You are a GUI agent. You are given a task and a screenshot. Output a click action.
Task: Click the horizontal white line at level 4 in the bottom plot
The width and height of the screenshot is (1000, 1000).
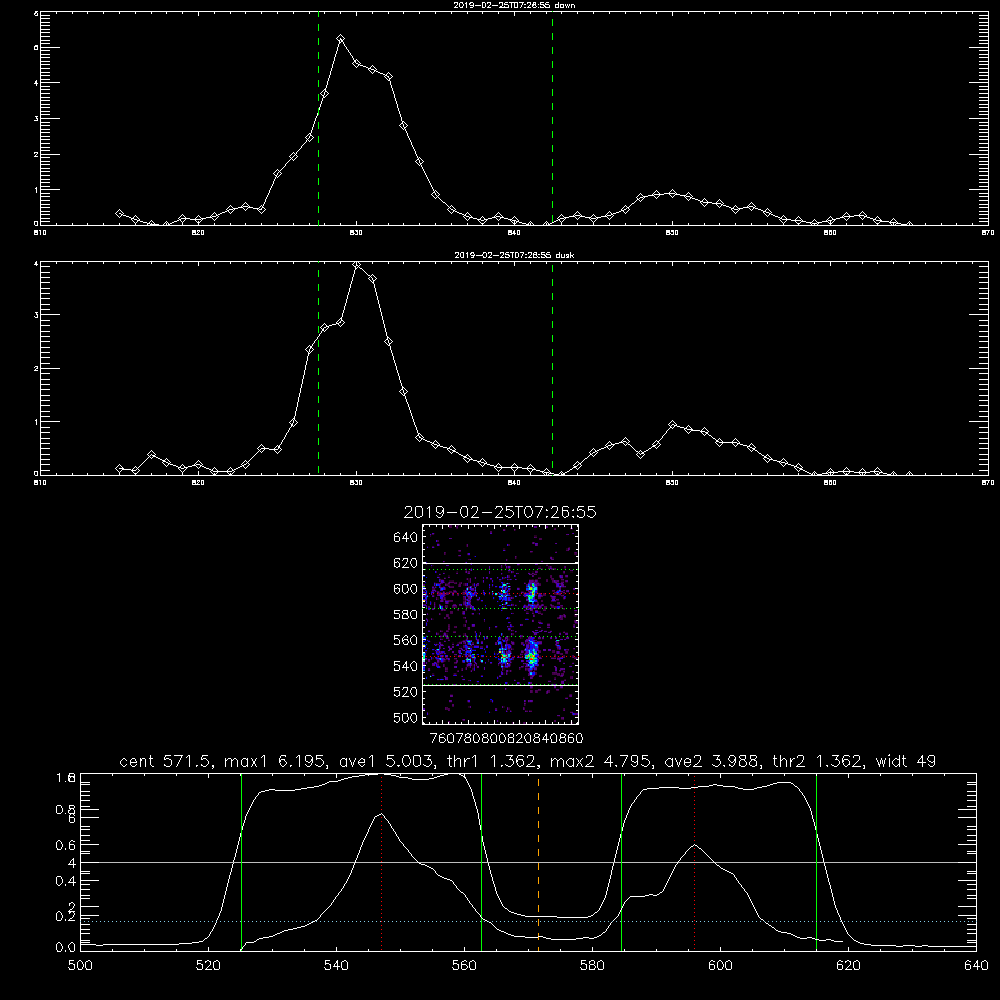tap(528, 862)
